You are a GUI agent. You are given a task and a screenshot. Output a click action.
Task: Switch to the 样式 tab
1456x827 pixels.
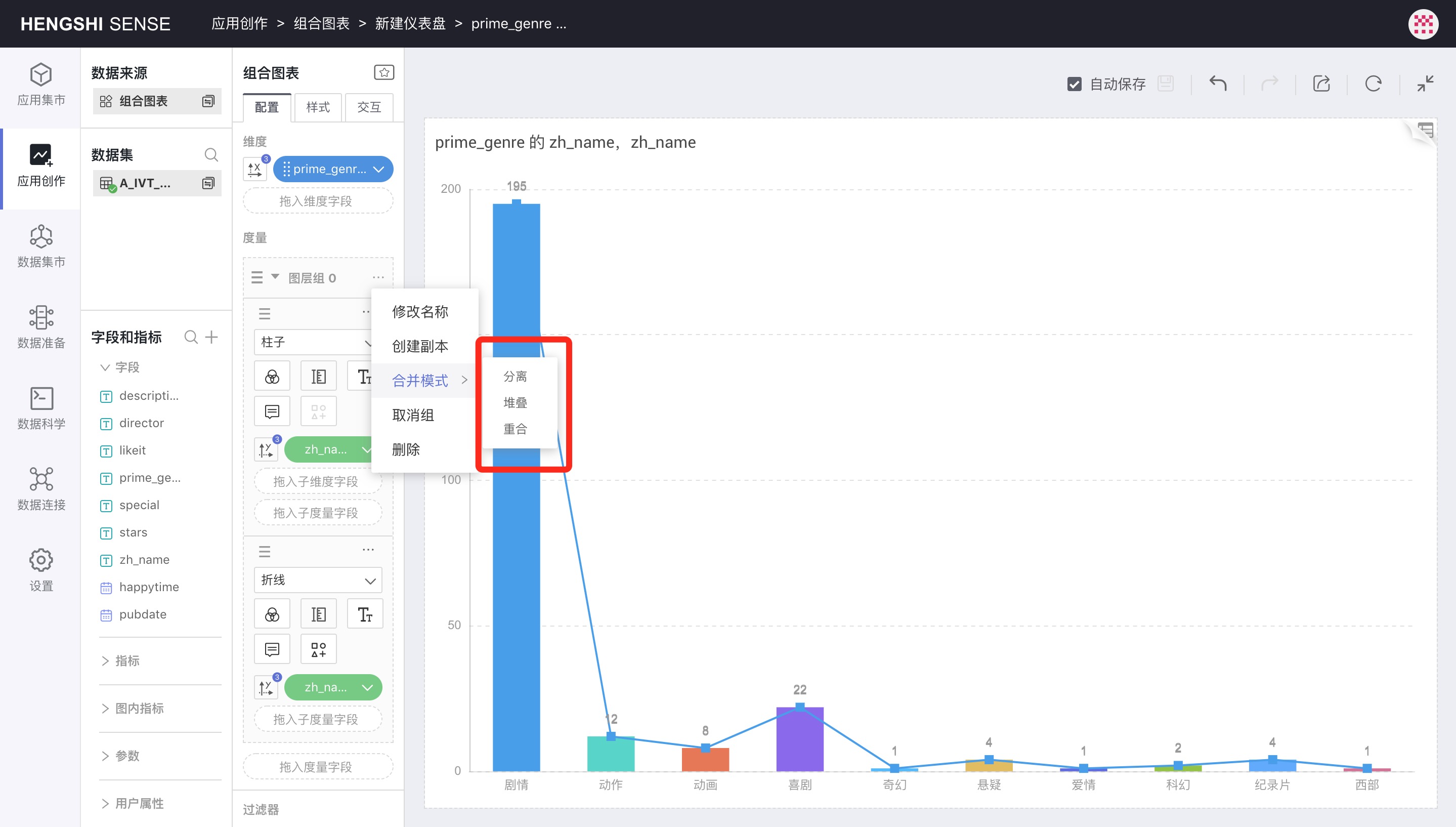[x=318, y=107]
